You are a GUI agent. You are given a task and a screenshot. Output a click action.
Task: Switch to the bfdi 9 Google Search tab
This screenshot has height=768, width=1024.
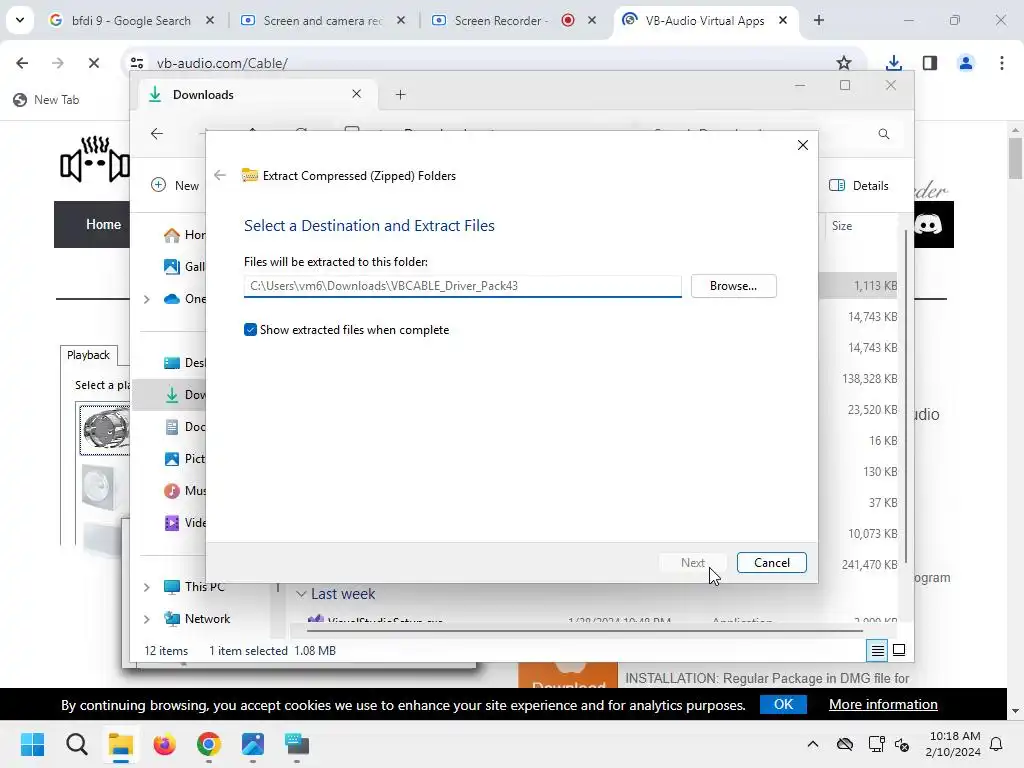(x=131, y=20)
